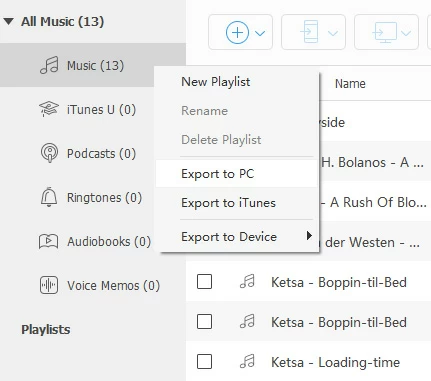Click the Name column header

pos(350,83)
